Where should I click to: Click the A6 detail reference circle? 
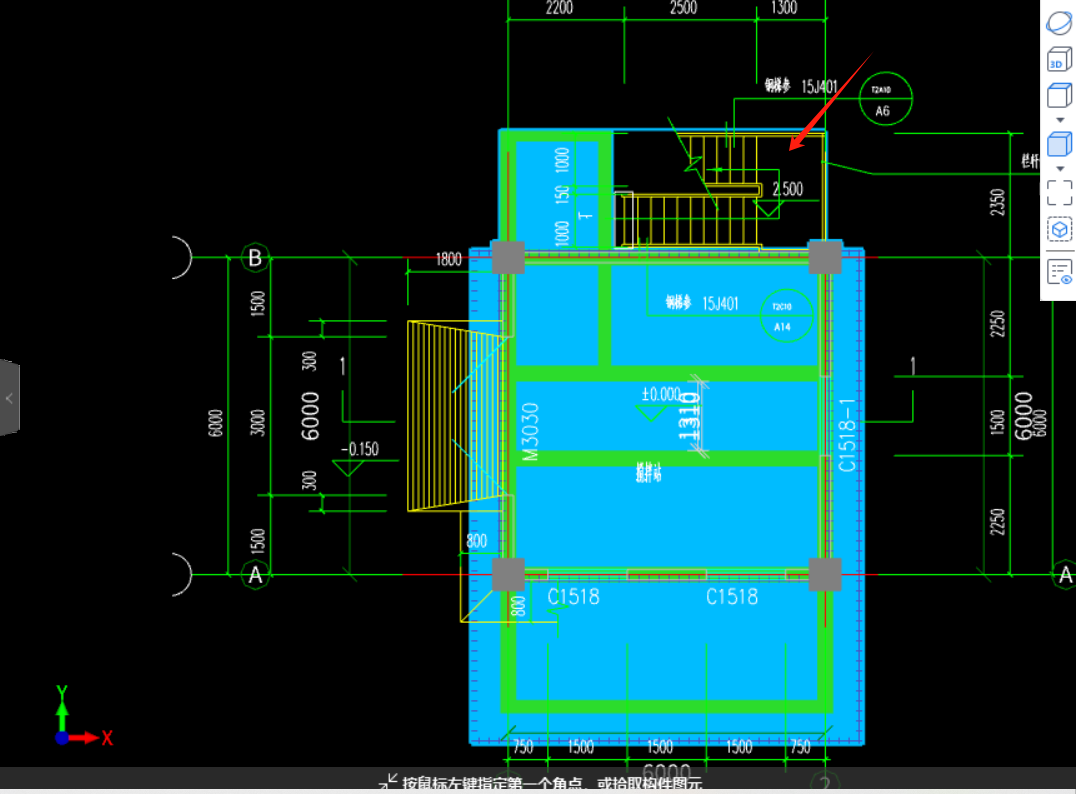click(885, 99)
